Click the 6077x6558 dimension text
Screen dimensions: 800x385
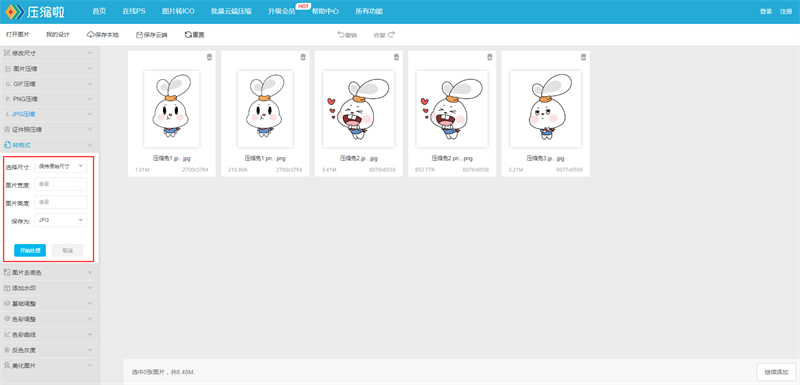coord(569,169)
